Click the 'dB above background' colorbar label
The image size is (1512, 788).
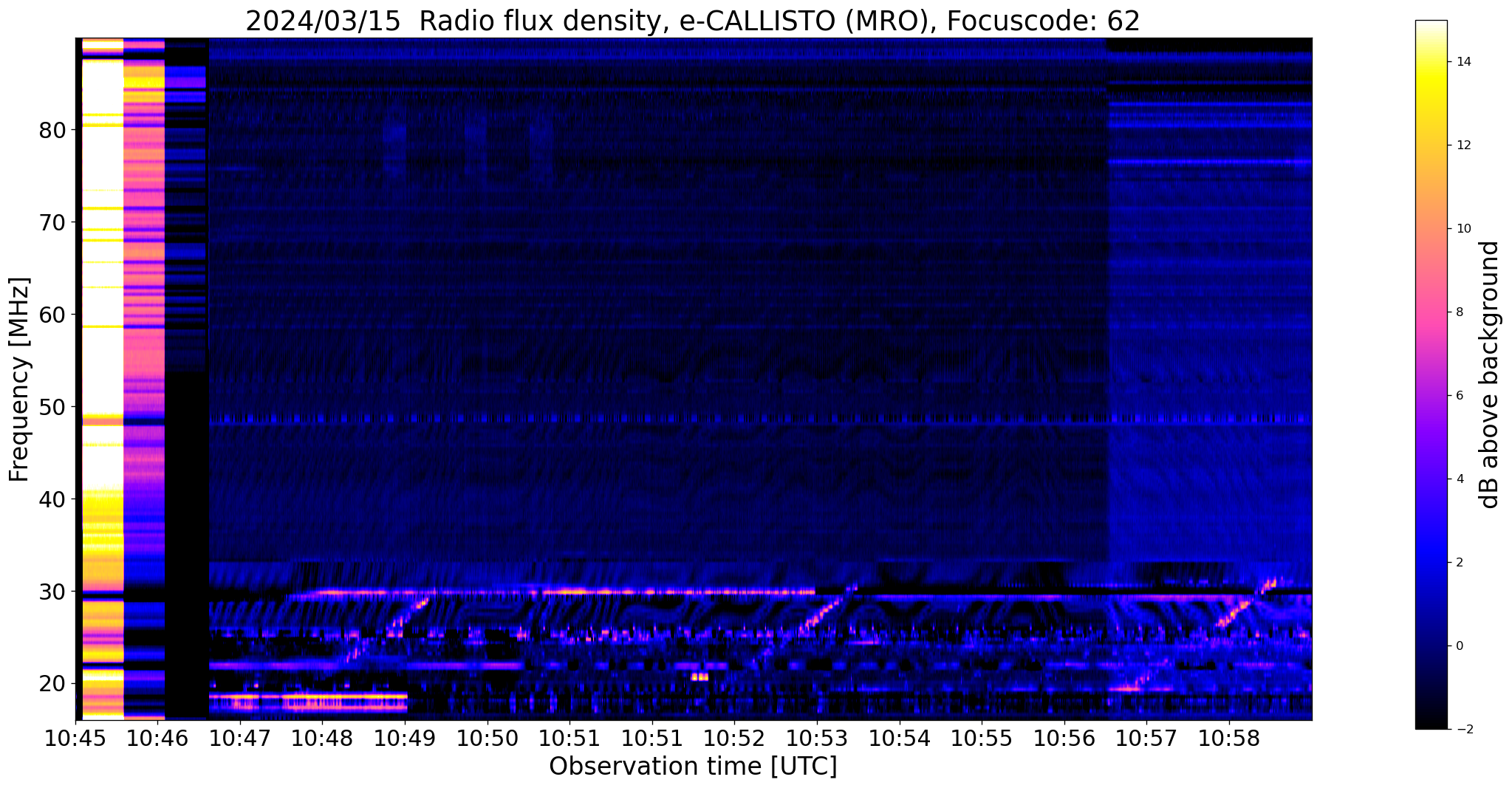(1490, 374)
